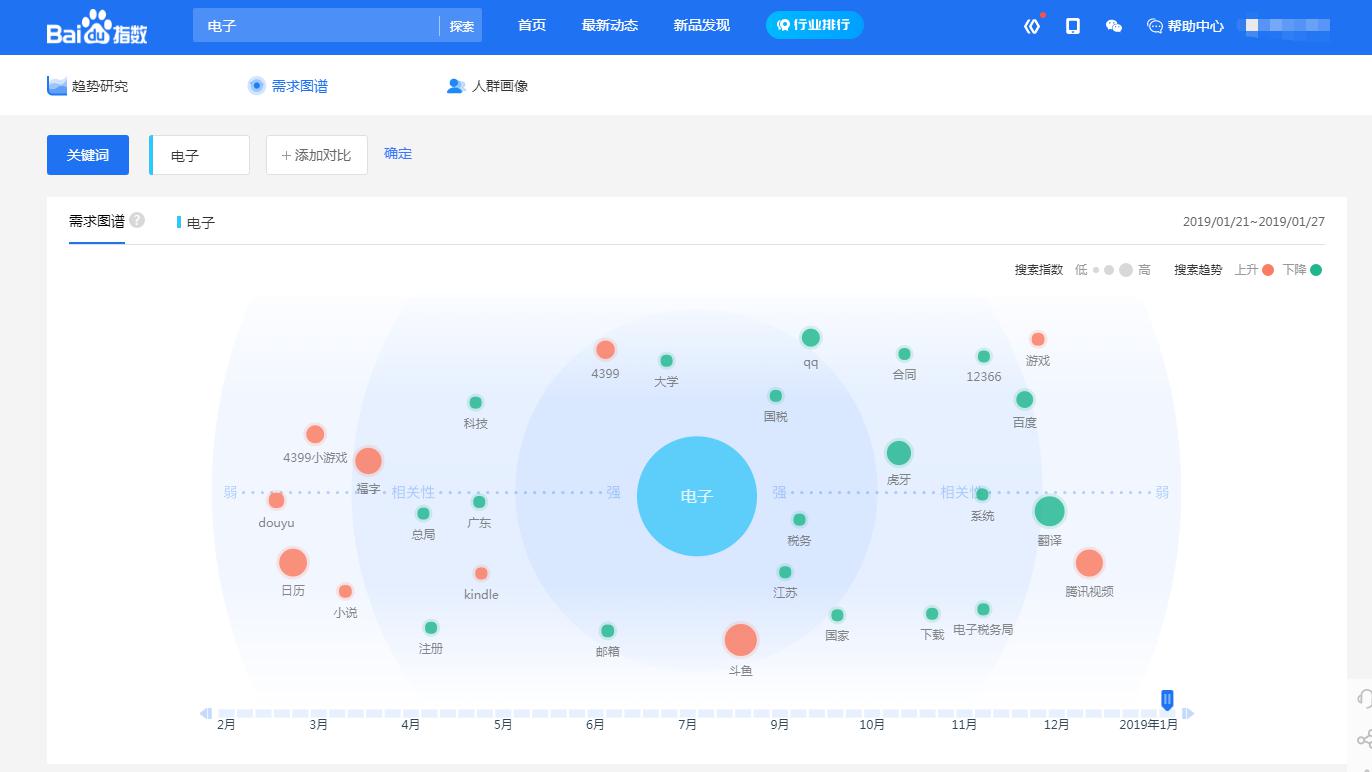Click the 斗鱼 bubble

[740, 640]
